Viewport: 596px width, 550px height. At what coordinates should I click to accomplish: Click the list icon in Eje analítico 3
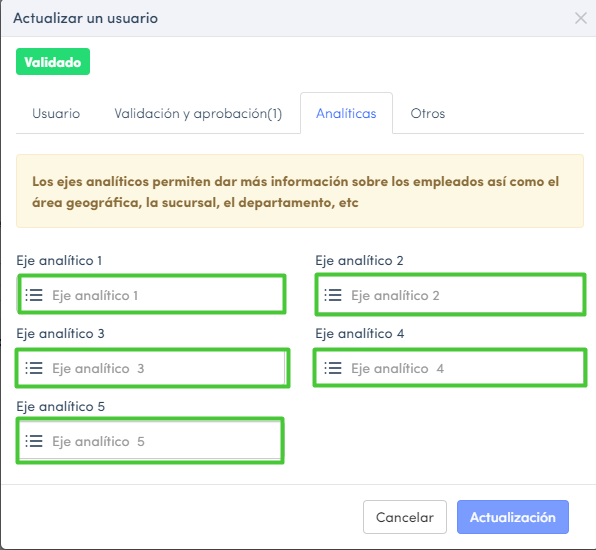34,368
